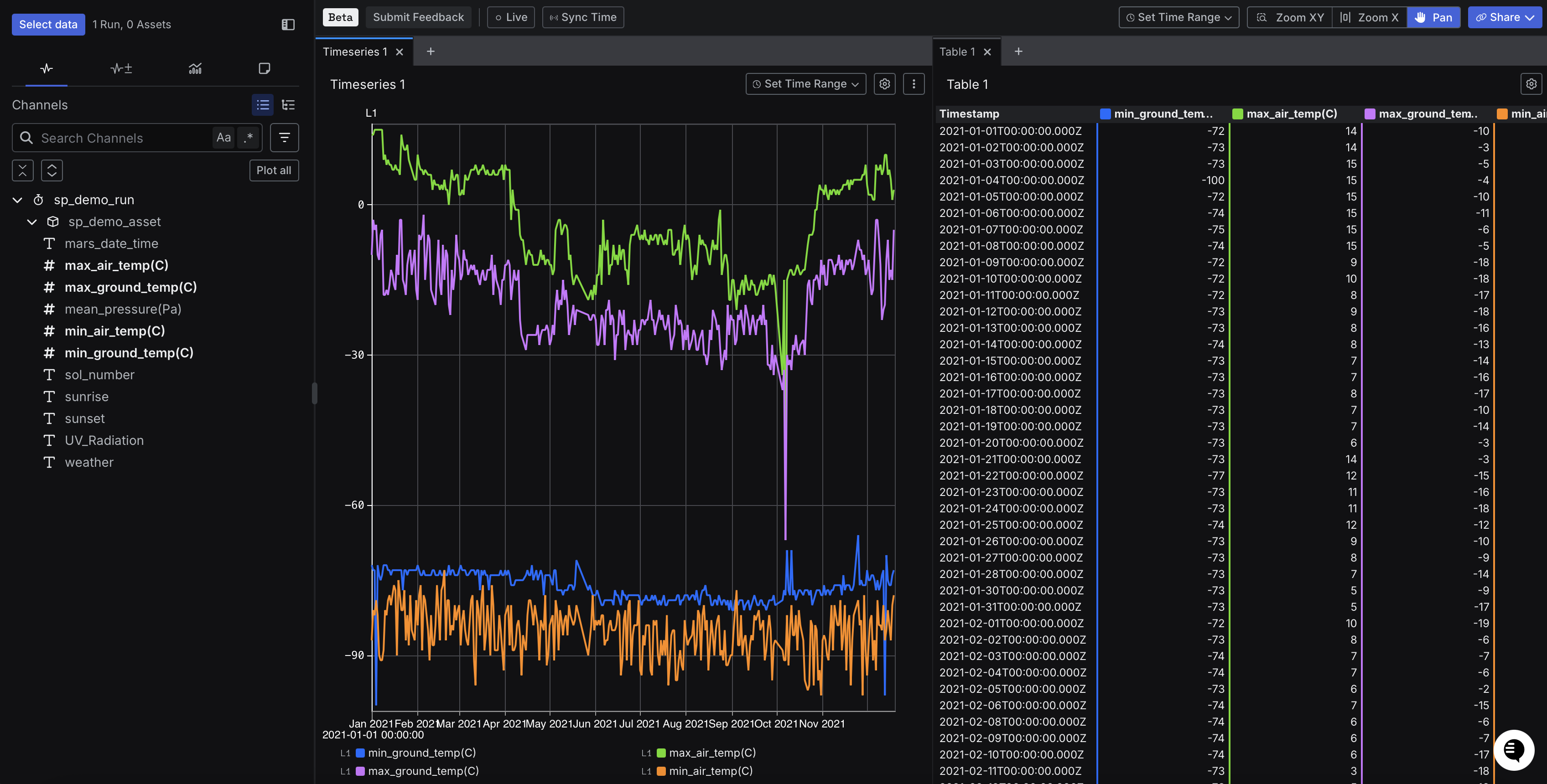Click the max_ground_temp(C) purple legend swatch
The image size is (1547, 784).
pyautogui.click(x=360, y=771)
